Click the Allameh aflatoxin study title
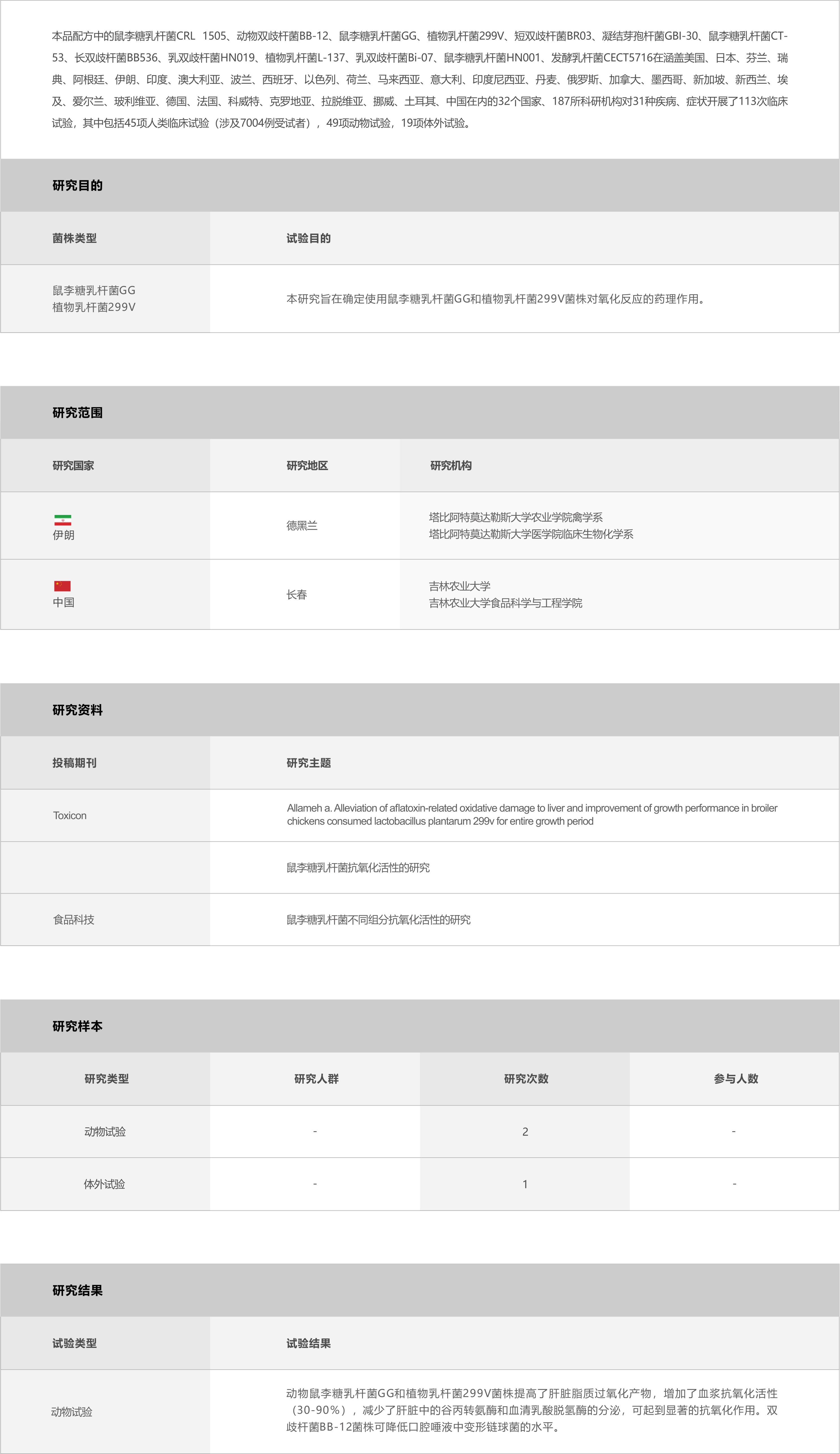This screenshot has height=1454, width=840. coord(532,814)
